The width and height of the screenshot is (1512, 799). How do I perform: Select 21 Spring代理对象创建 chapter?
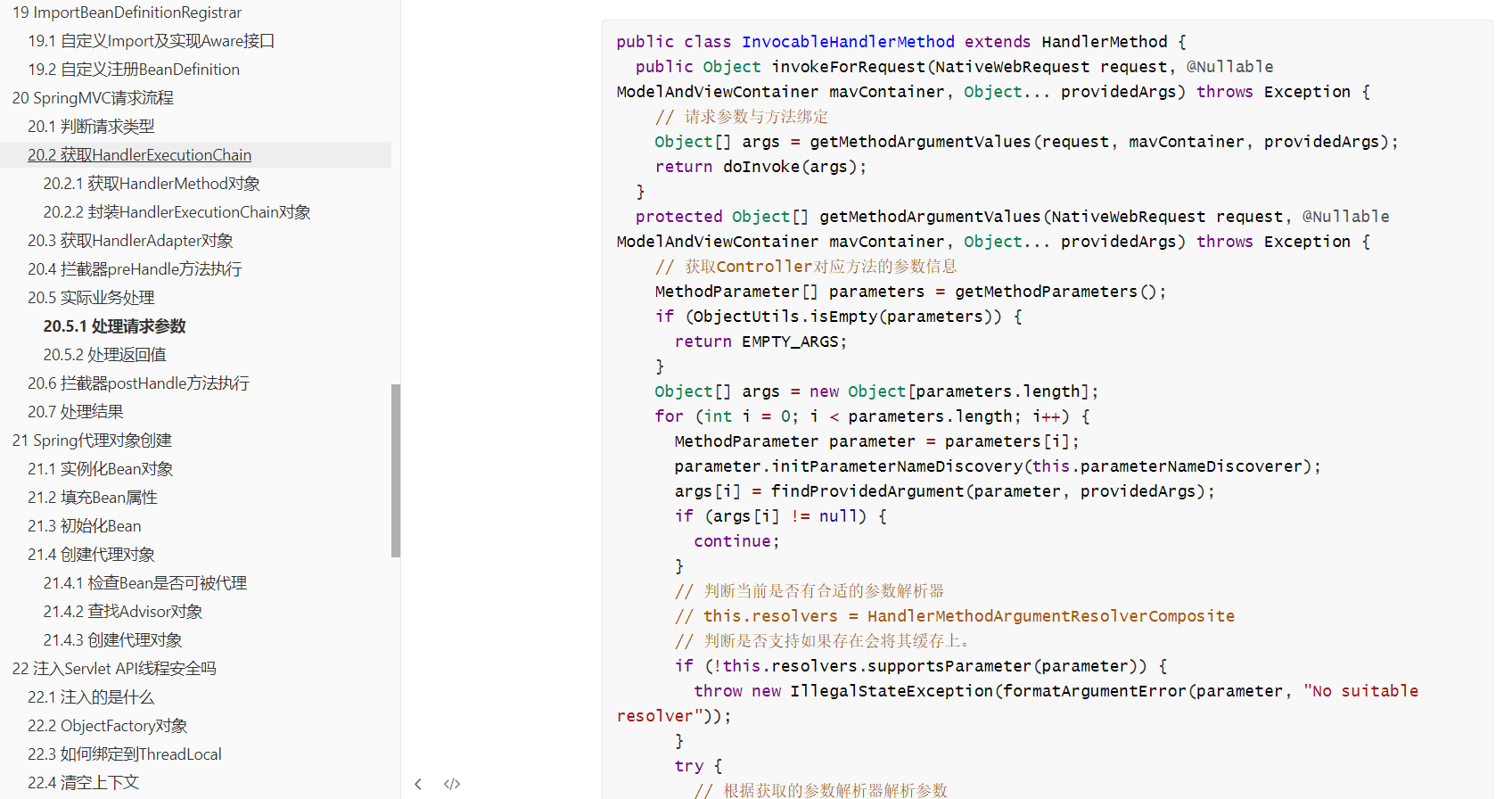(92, 441)
